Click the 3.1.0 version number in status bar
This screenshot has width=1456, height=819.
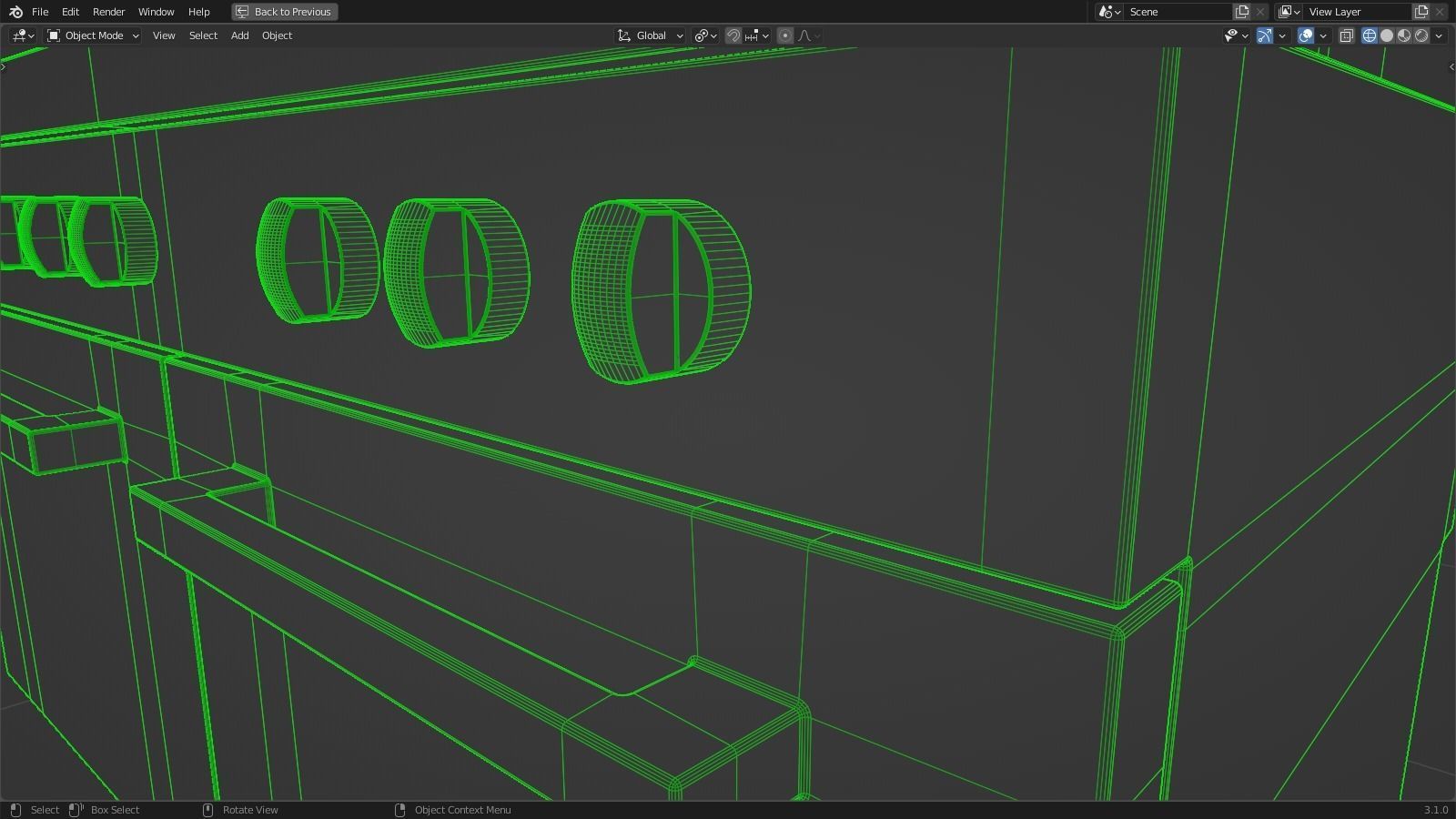point(1436,810)
